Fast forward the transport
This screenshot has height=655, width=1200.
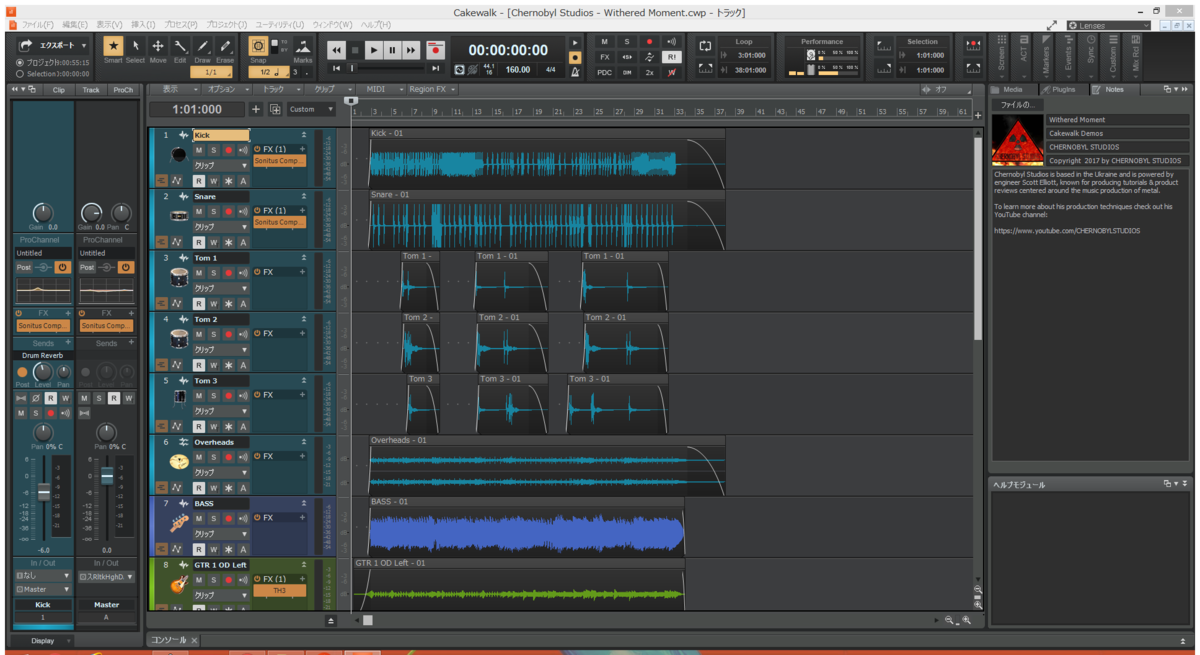[411, 50]
